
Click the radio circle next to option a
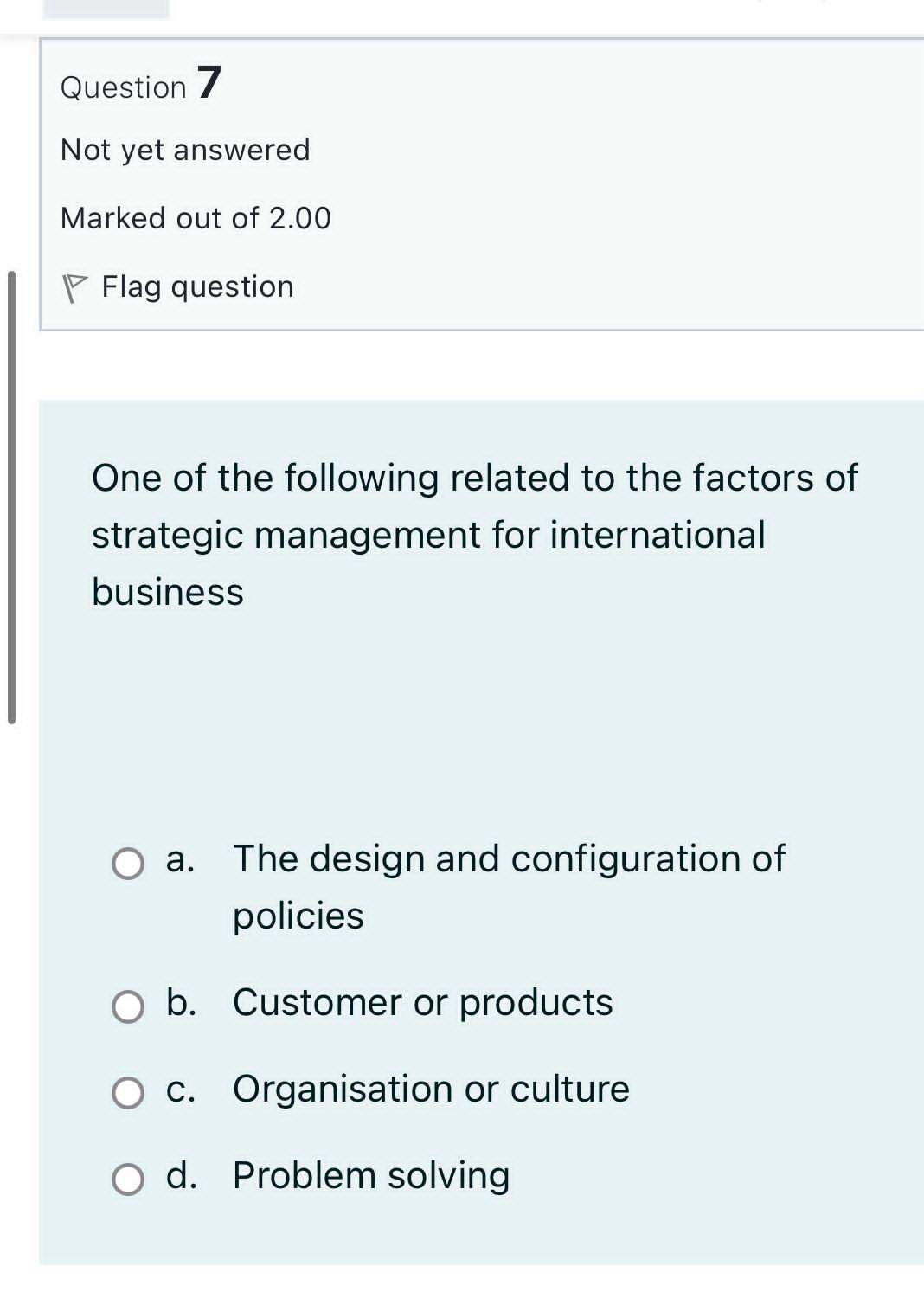126,862
